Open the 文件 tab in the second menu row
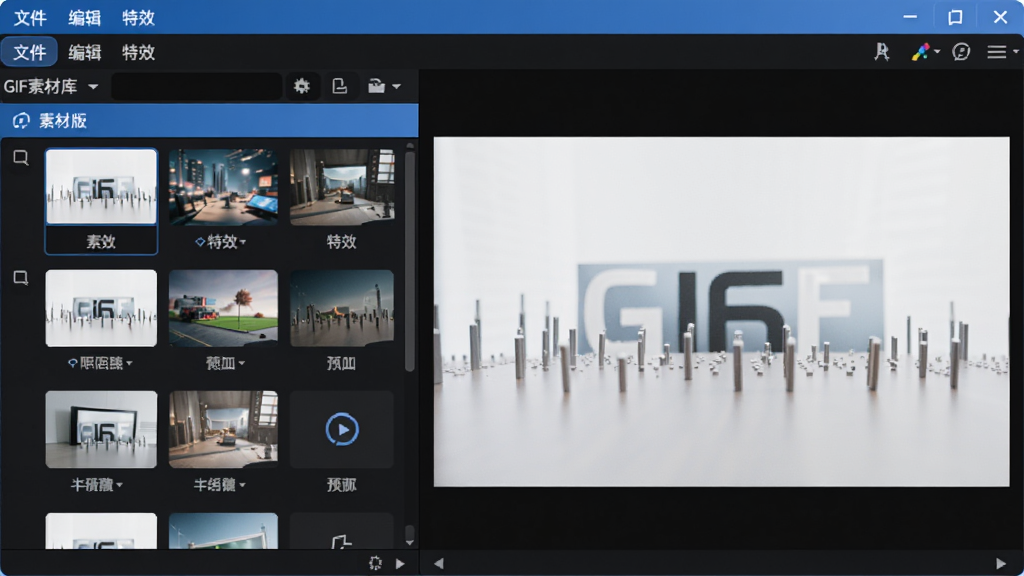This screenshot has width=1024, height=576. [29, 52]
